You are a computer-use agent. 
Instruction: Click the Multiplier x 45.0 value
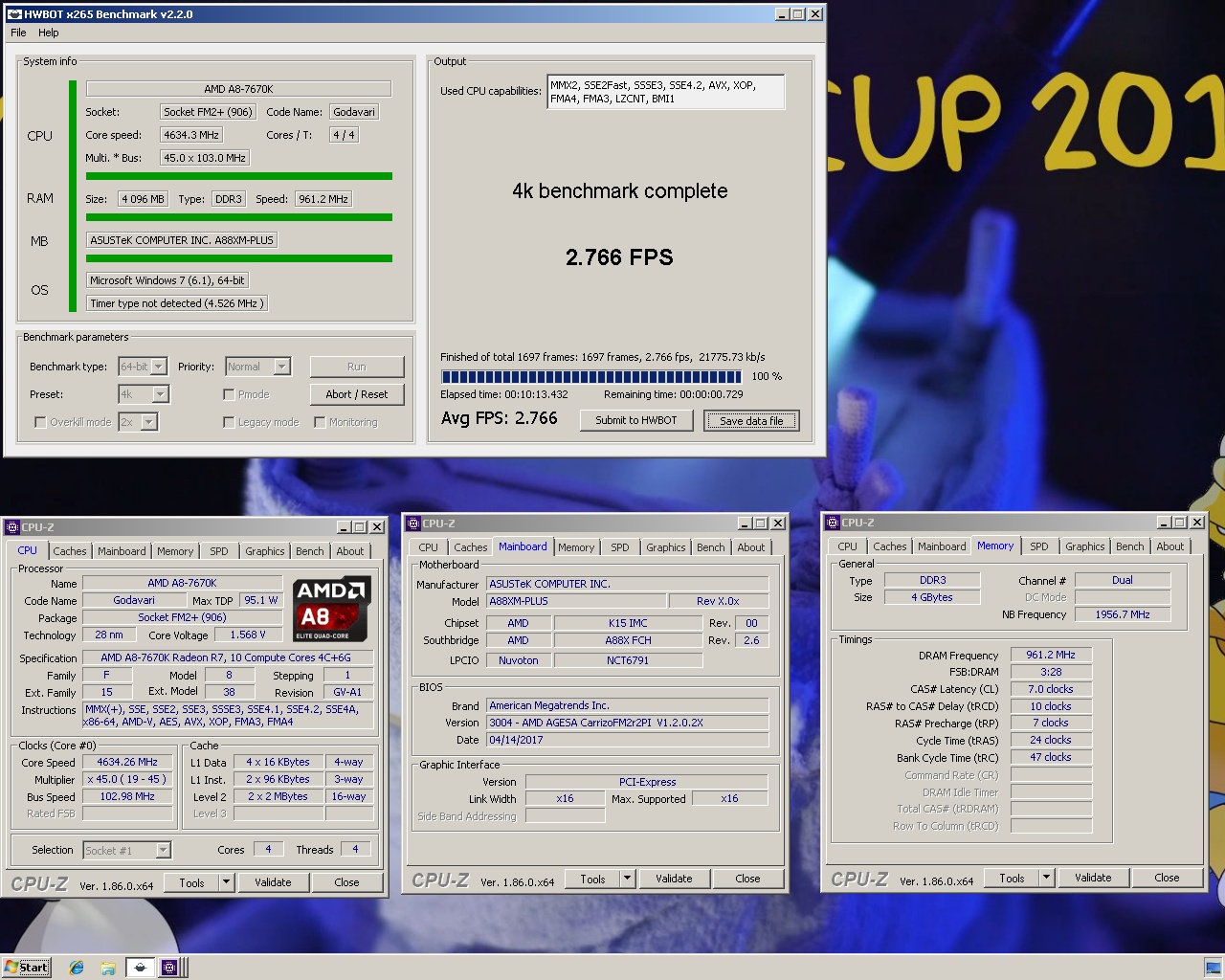(127, 779)
